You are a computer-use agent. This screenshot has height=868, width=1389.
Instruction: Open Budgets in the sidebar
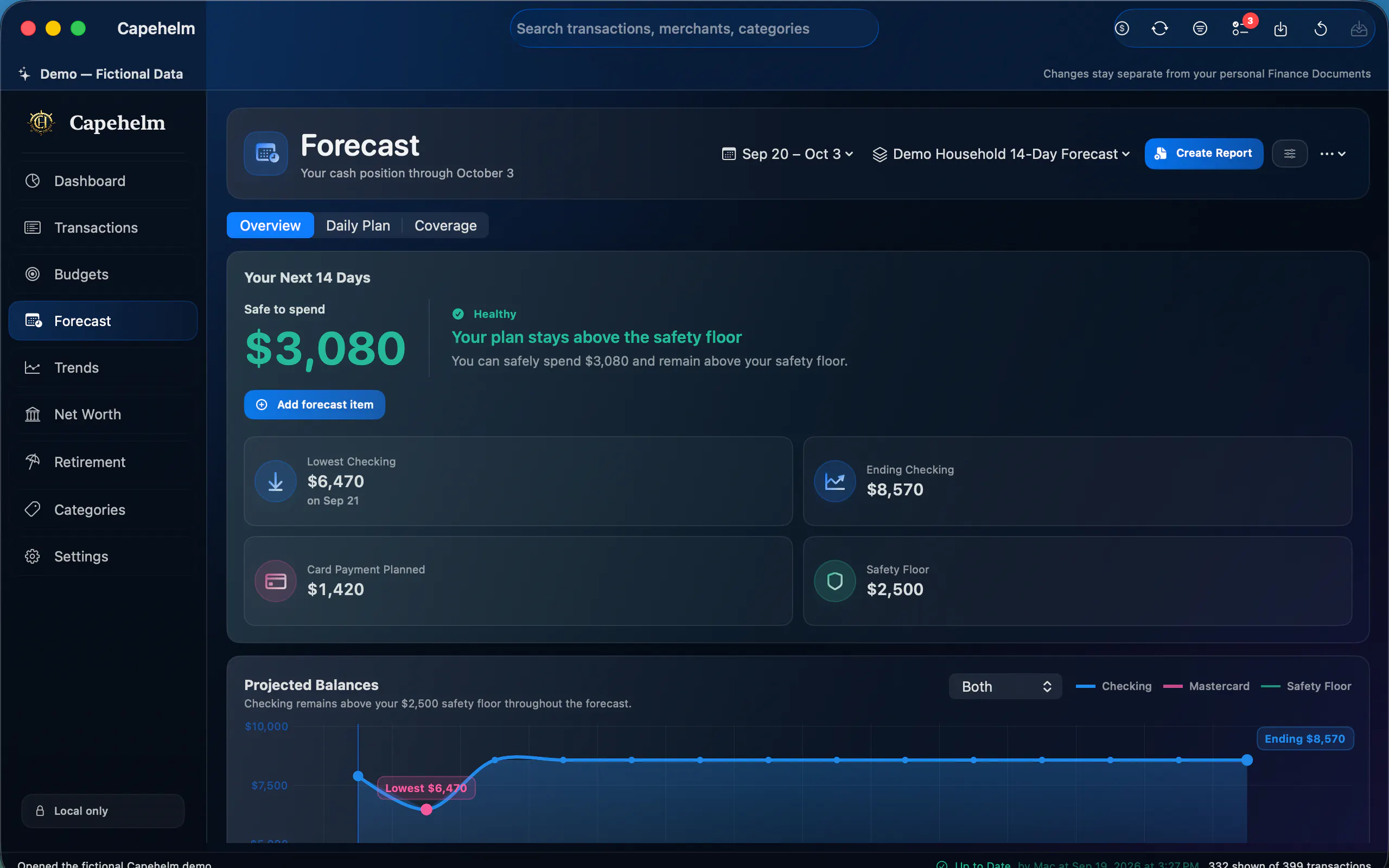(103, 275)
